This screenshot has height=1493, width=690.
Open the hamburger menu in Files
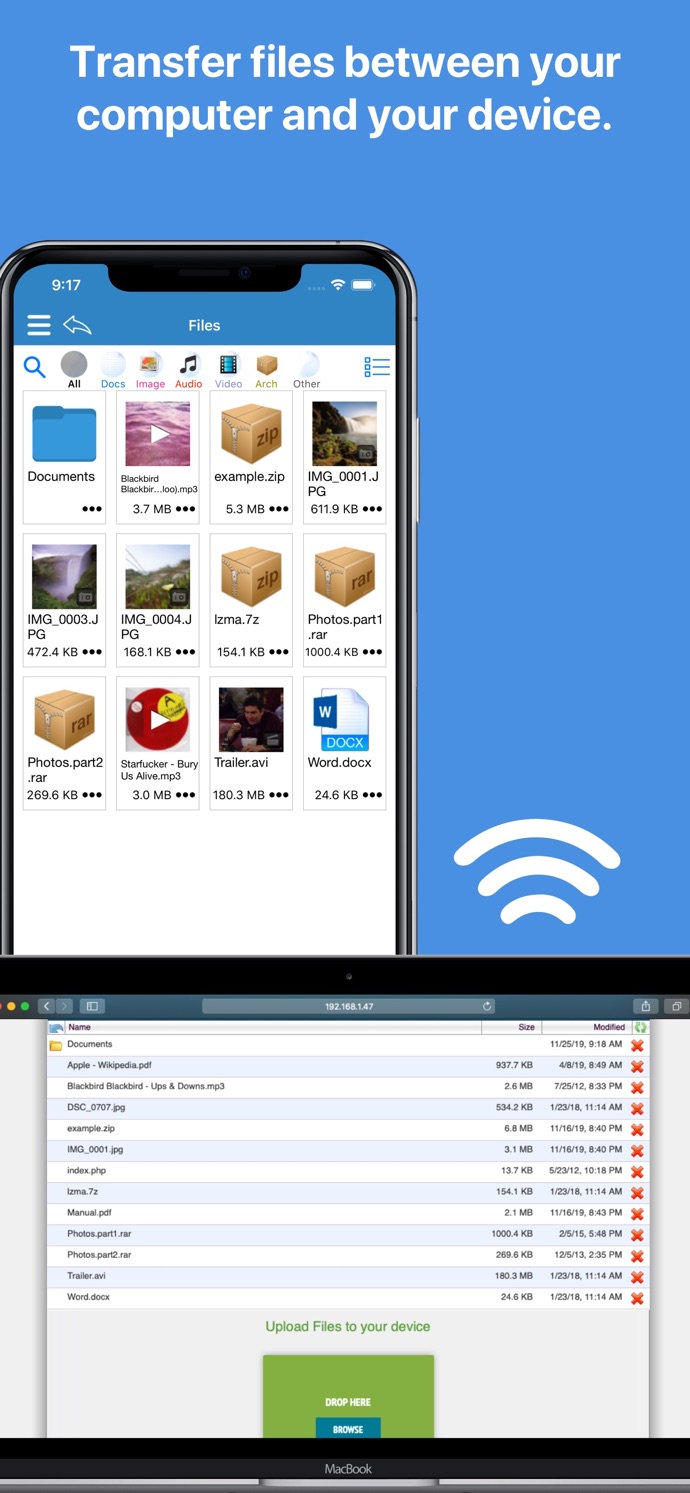pos(39,325)
